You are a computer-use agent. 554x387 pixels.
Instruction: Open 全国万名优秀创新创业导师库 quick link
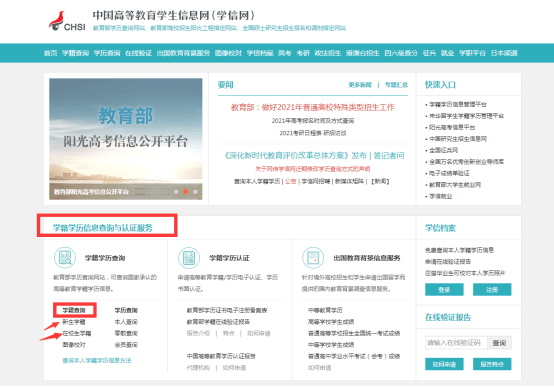coord(466,162)
